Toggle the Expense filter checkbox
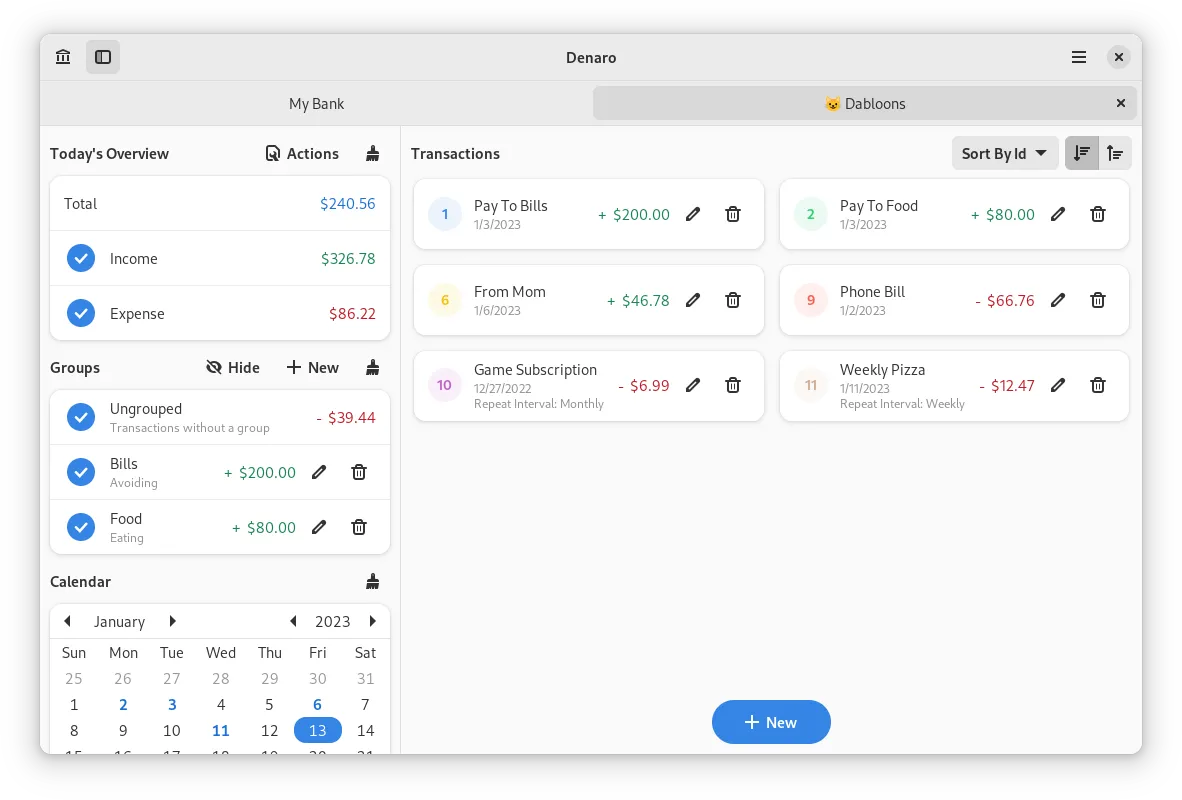The image size is (1182, 800). click(x=81, y=313)
